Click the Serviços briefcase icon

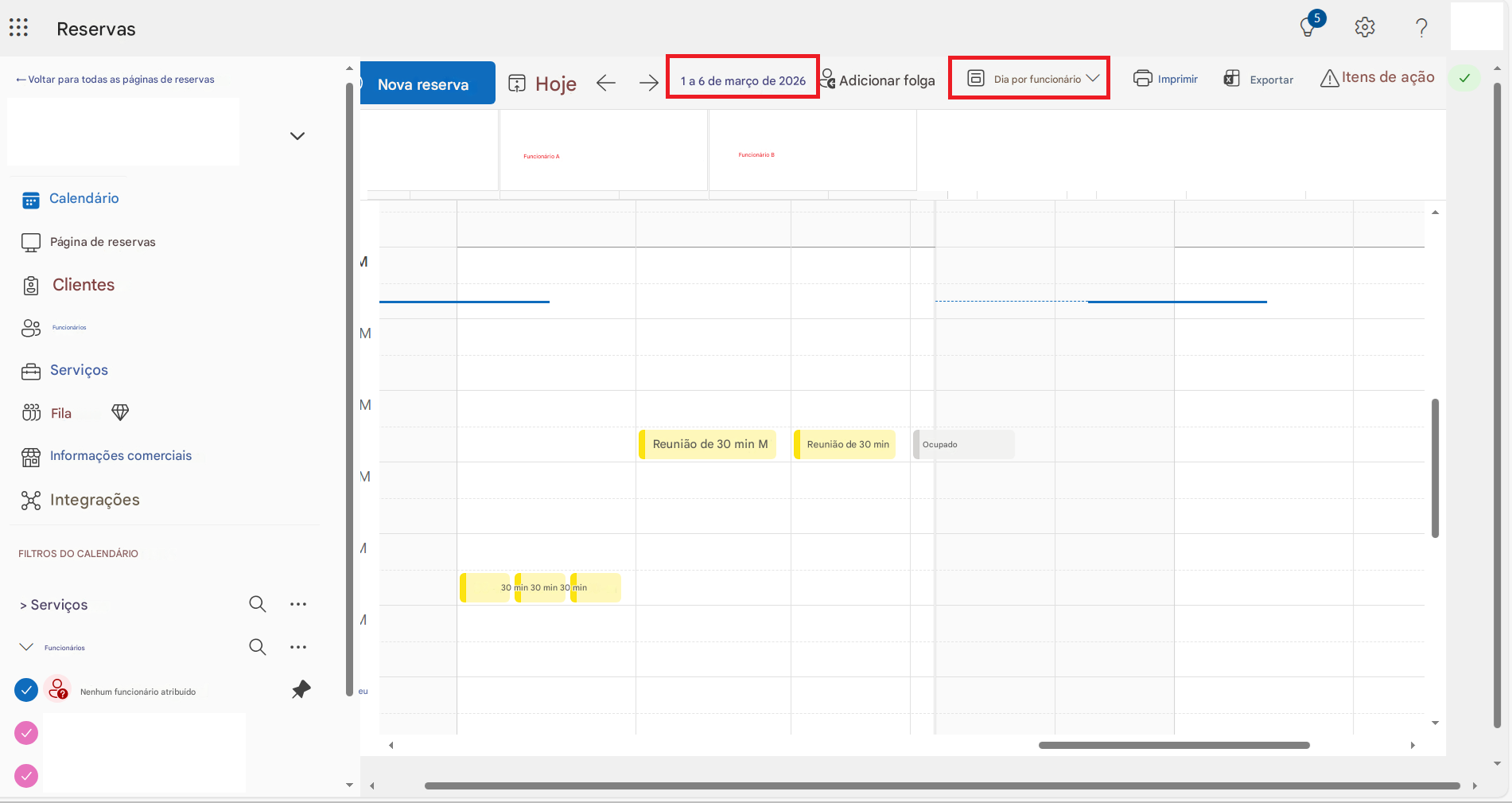[31, 371]
